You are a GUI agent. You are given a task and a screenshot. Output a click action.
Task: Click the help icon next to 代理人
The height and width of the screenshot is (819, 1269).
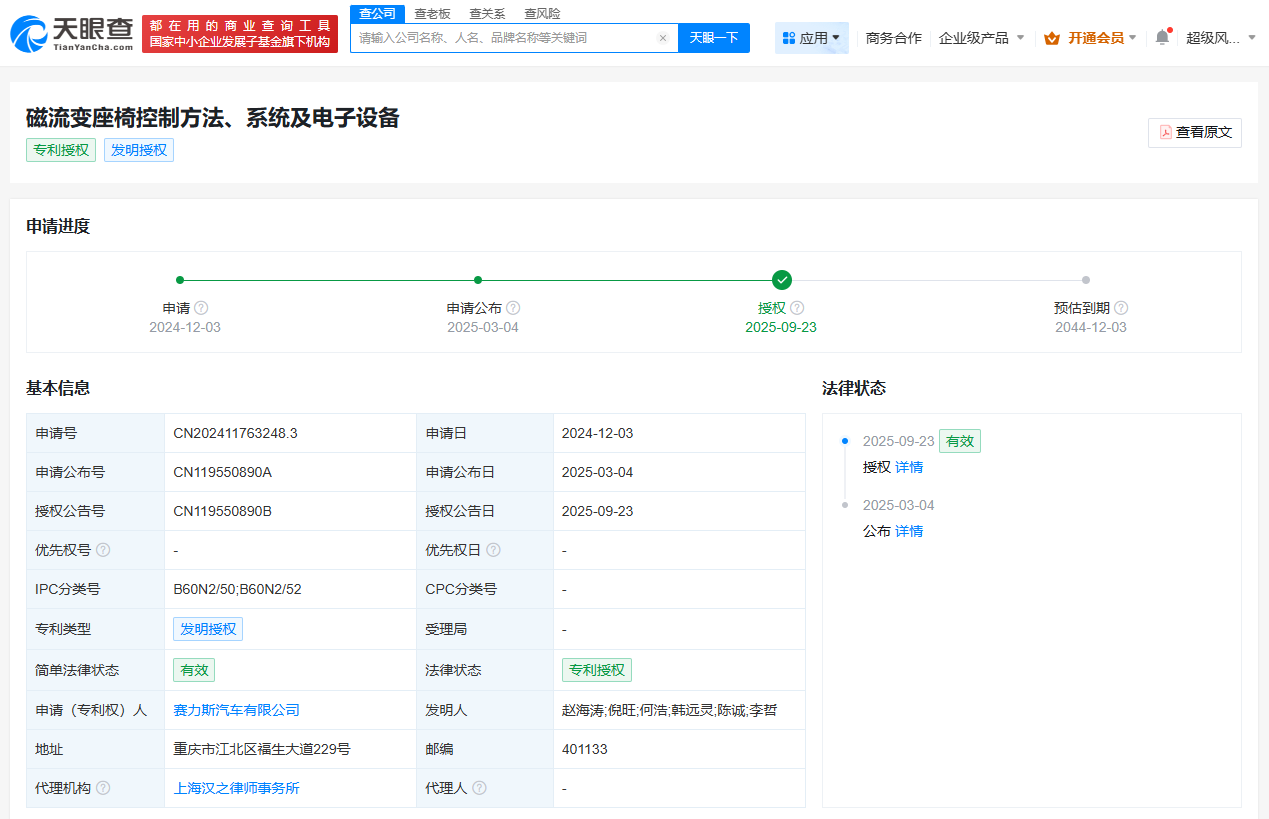(x=479, y=788)
